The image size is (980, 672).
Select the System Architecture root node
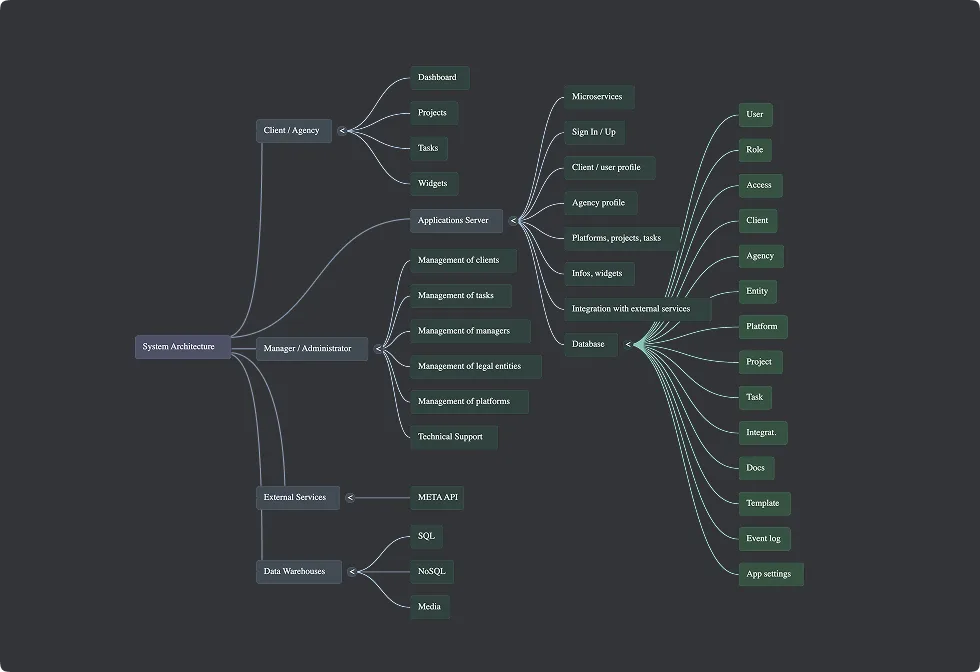coord(182,347)
